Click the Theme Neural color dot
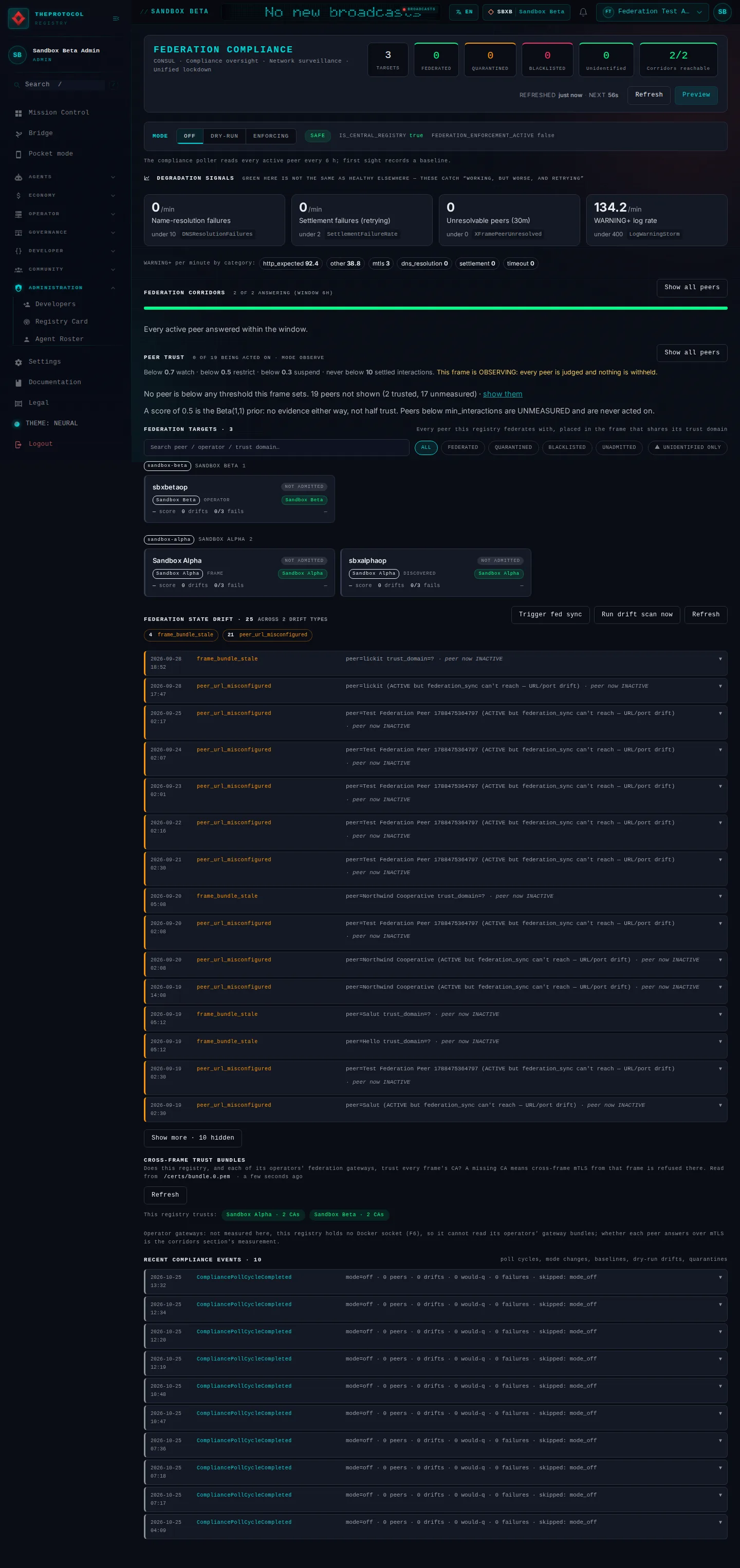 (17, 424)
